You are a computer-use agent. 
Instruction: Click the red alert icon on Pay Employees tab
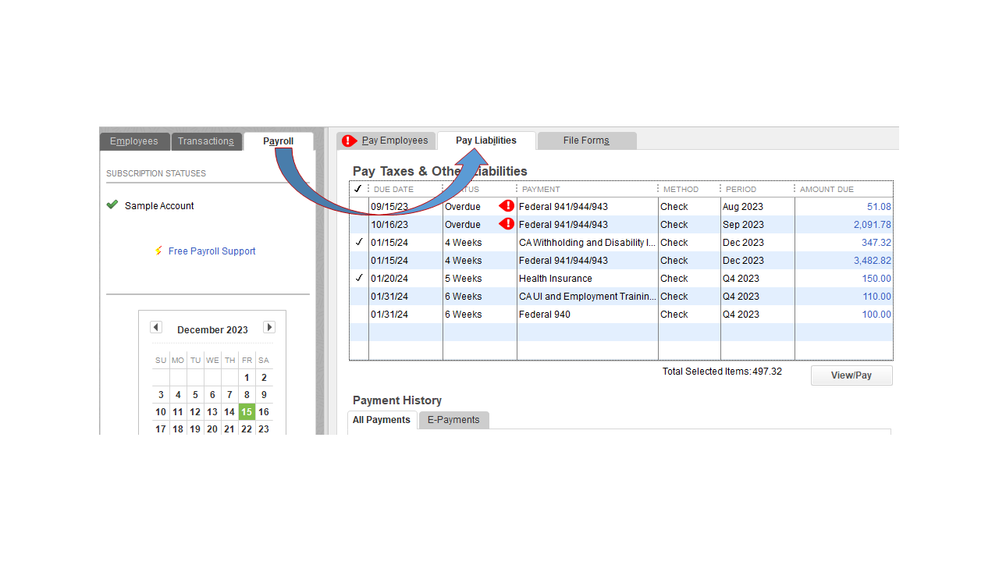coord(349,141)
